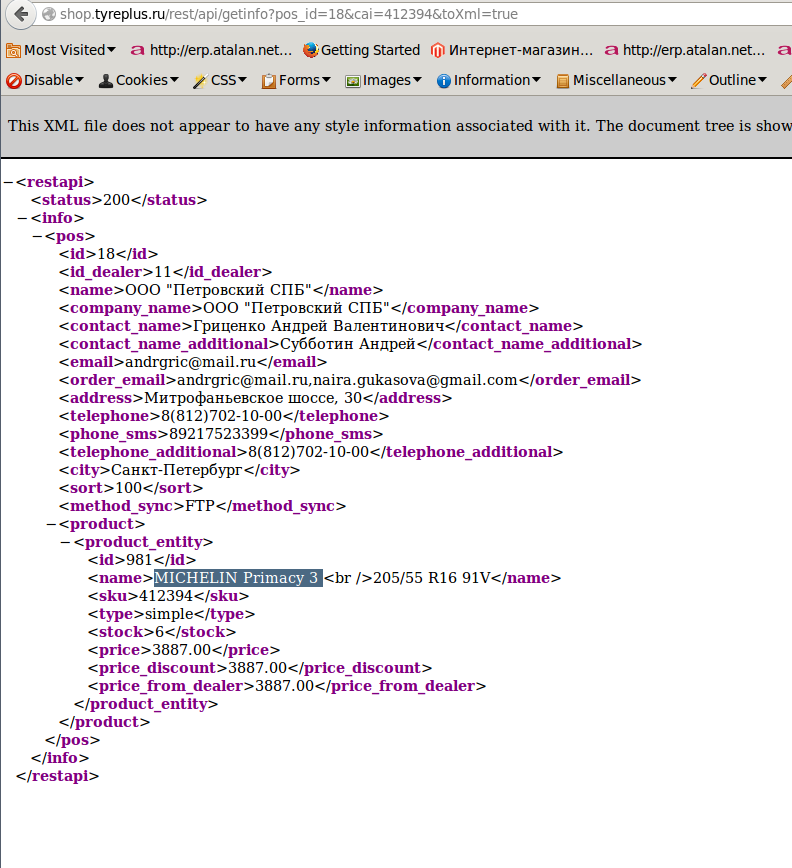Screen dimensions: 792x868
Task: Click the price_discount value 3887.00
Action: coord(257,668)
